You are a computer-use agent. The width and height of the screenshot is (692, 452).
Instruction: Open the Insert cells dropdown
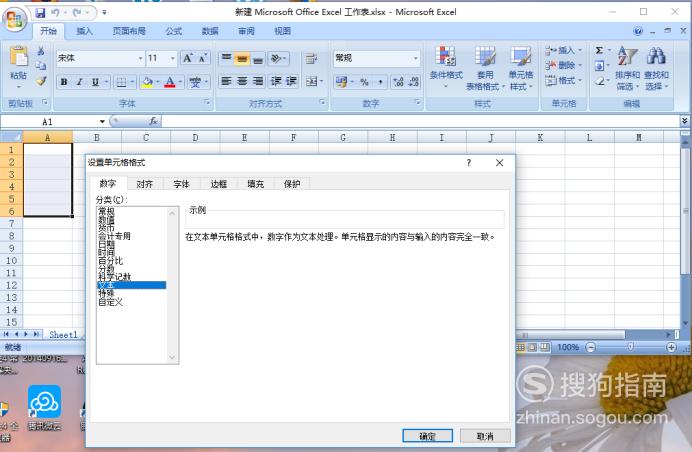pos(564,50)
